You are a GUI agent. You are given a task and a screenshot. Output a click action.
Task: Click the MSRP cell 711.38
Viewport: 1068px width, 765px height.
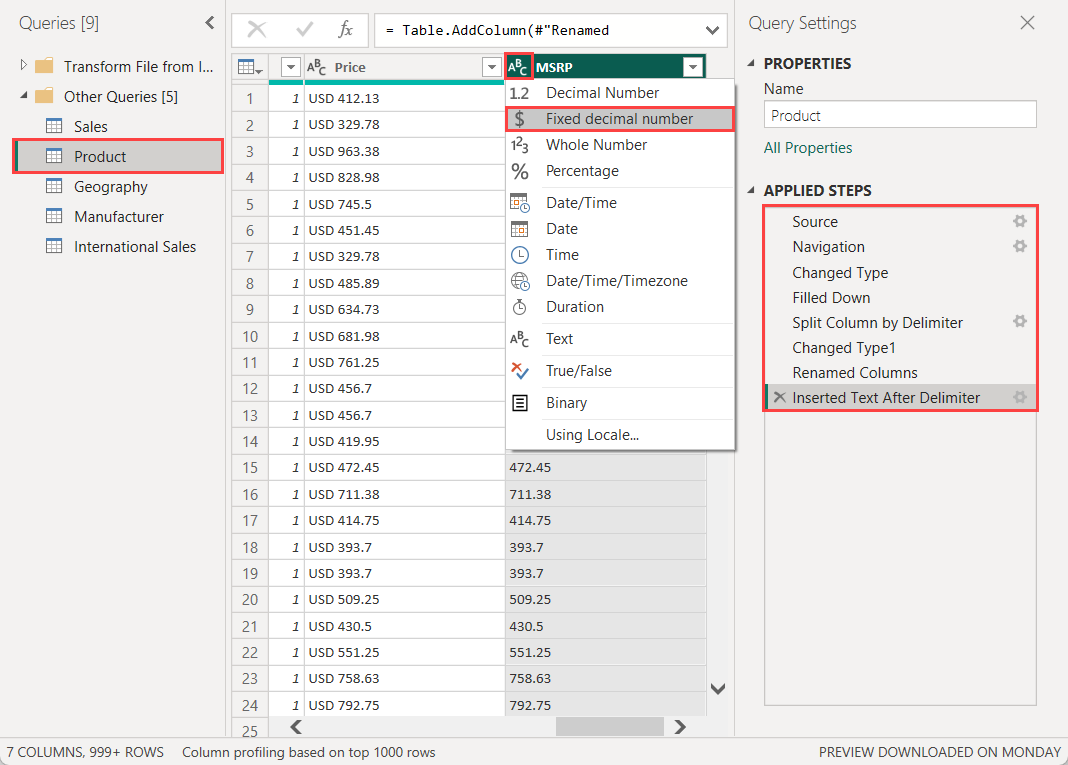606,494
